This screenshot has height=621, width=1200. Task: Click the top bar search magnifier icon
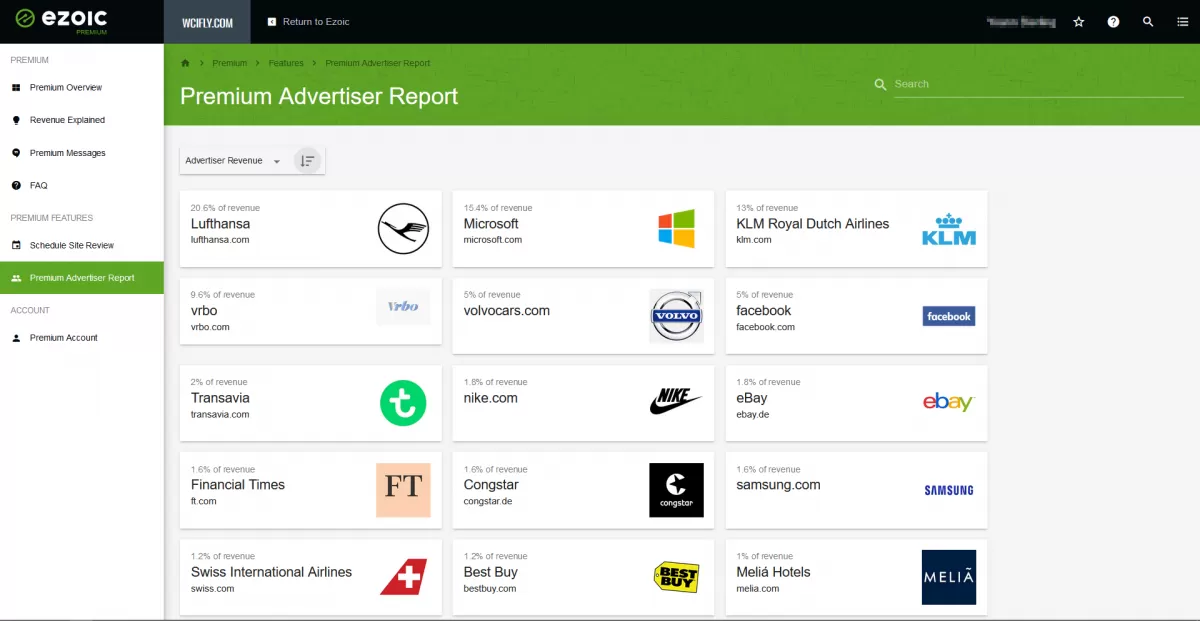(x=1148, y=22)
